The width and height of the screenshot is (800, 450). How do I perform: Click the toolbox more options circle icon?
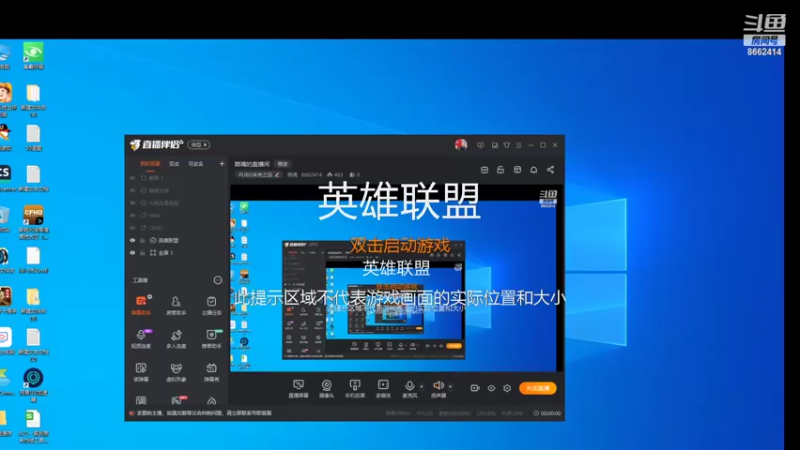point(218,280)
